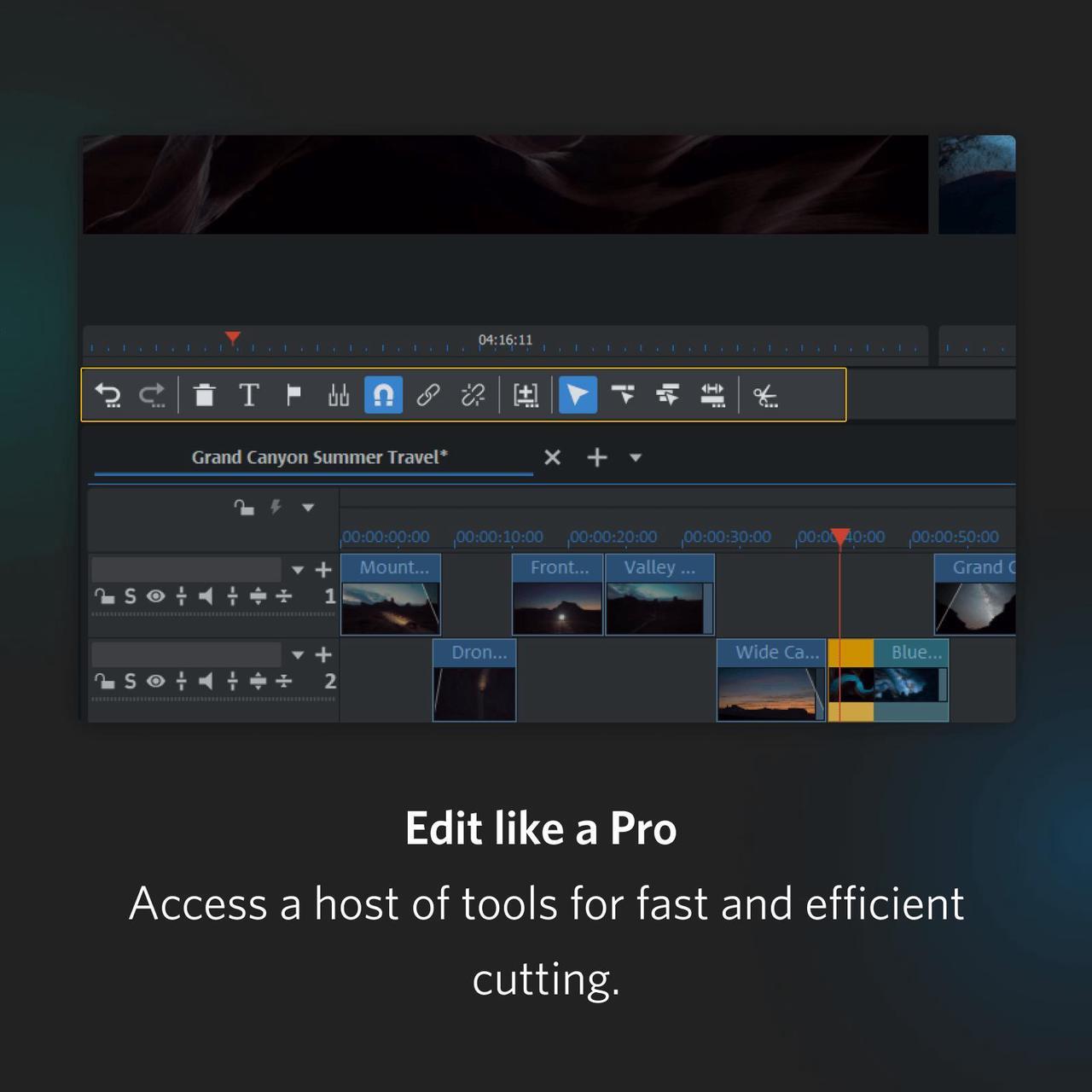Image resolution: width=1092 pixels, height=1092 pixels.
Task: Select the all-tracks mouse mode icon
Action: (667, 395)
